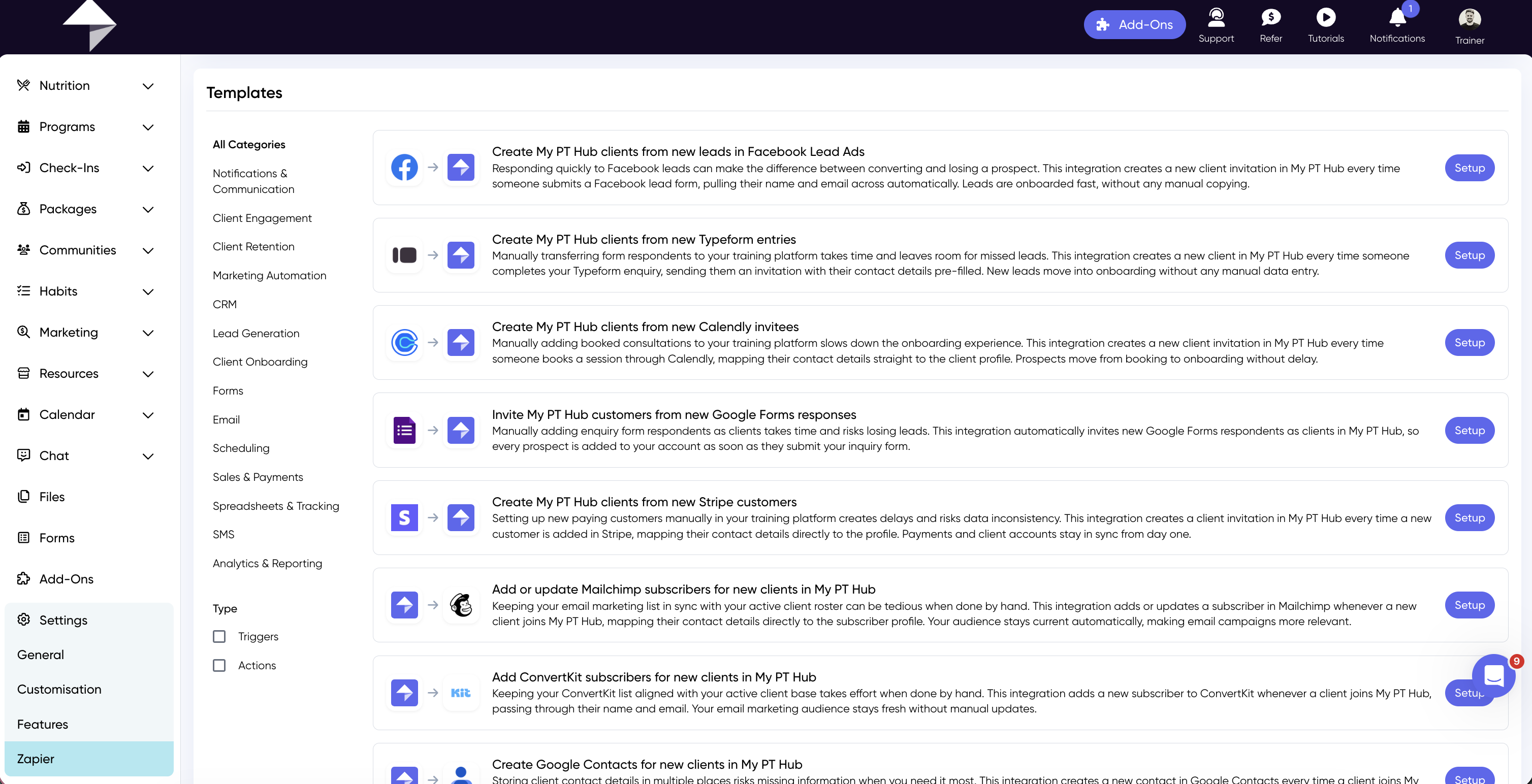The height and width of the screenshot is (784, 1532).
Task: Expand the Habits menu chevron
Action: click(148, 291)
